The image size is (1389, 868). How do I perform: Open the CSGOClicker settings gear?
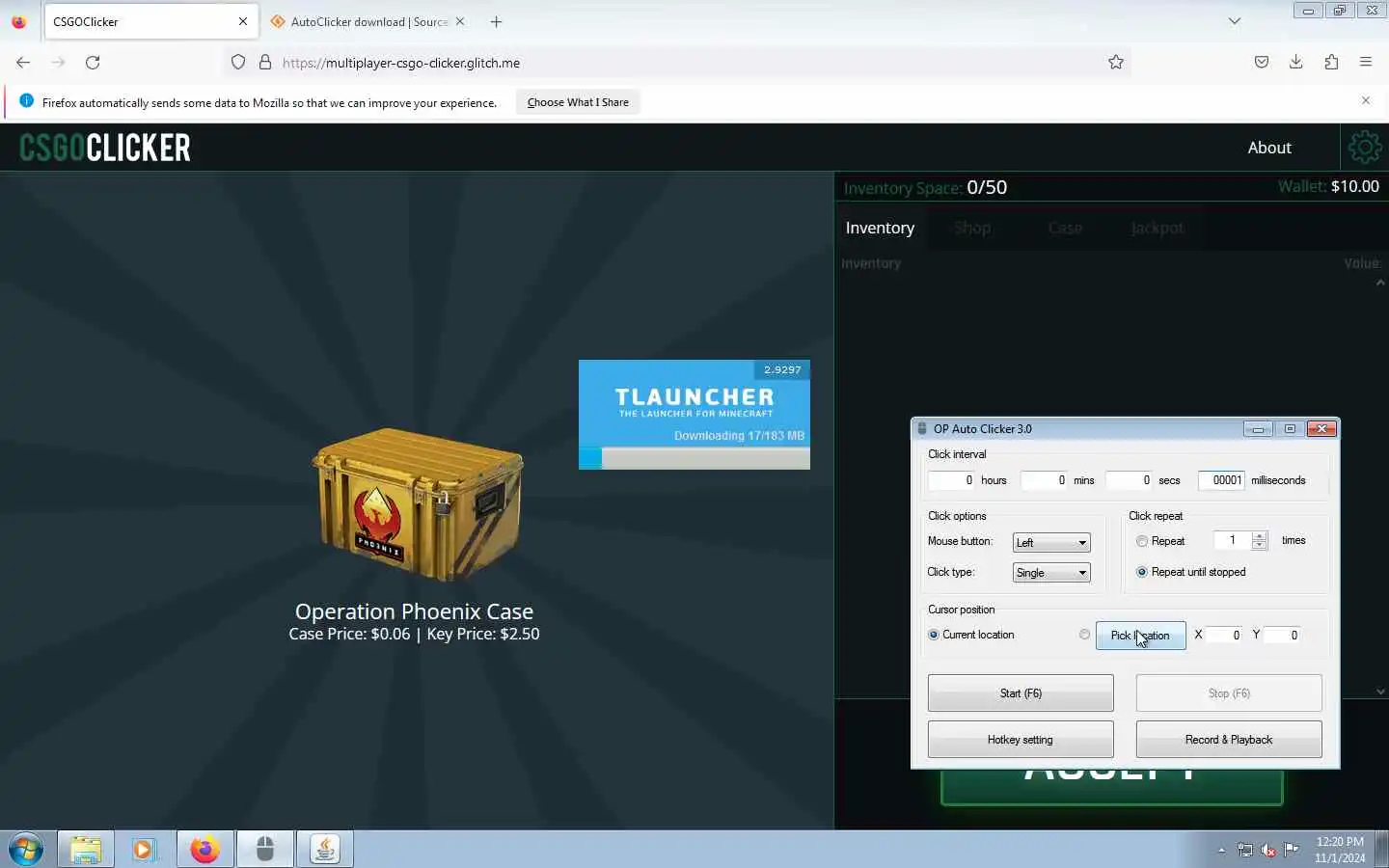click(x=1364, y=148)
